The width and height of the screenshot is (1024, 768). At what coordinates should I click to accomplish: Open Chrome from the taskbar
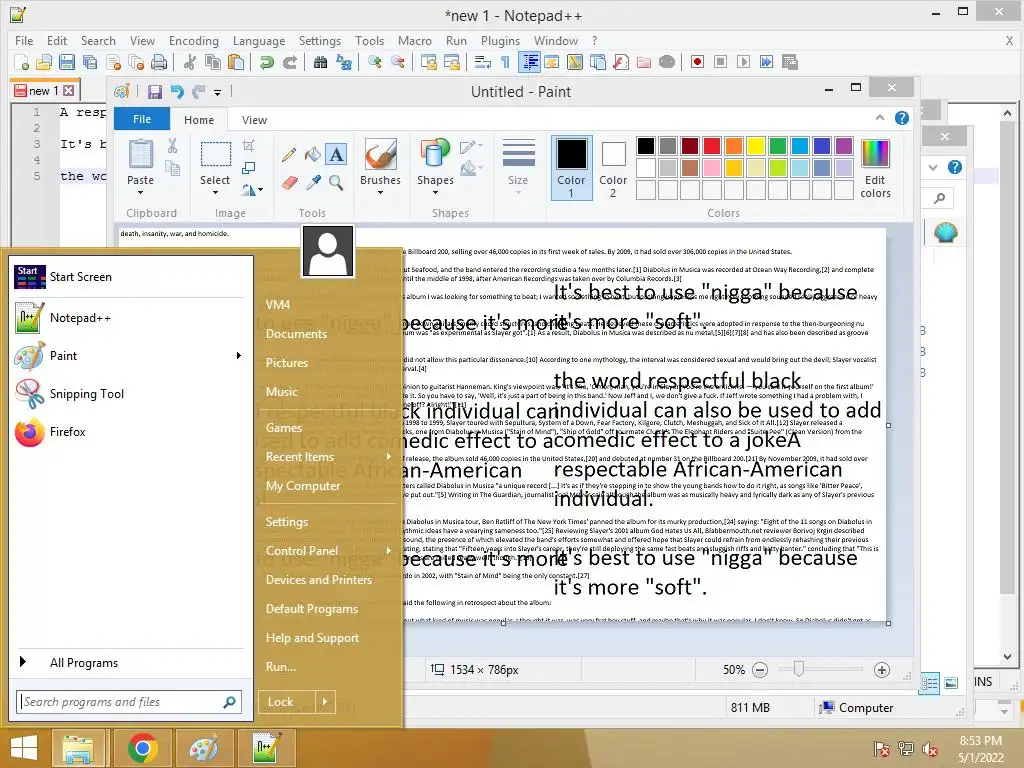(x=142, y=748)
